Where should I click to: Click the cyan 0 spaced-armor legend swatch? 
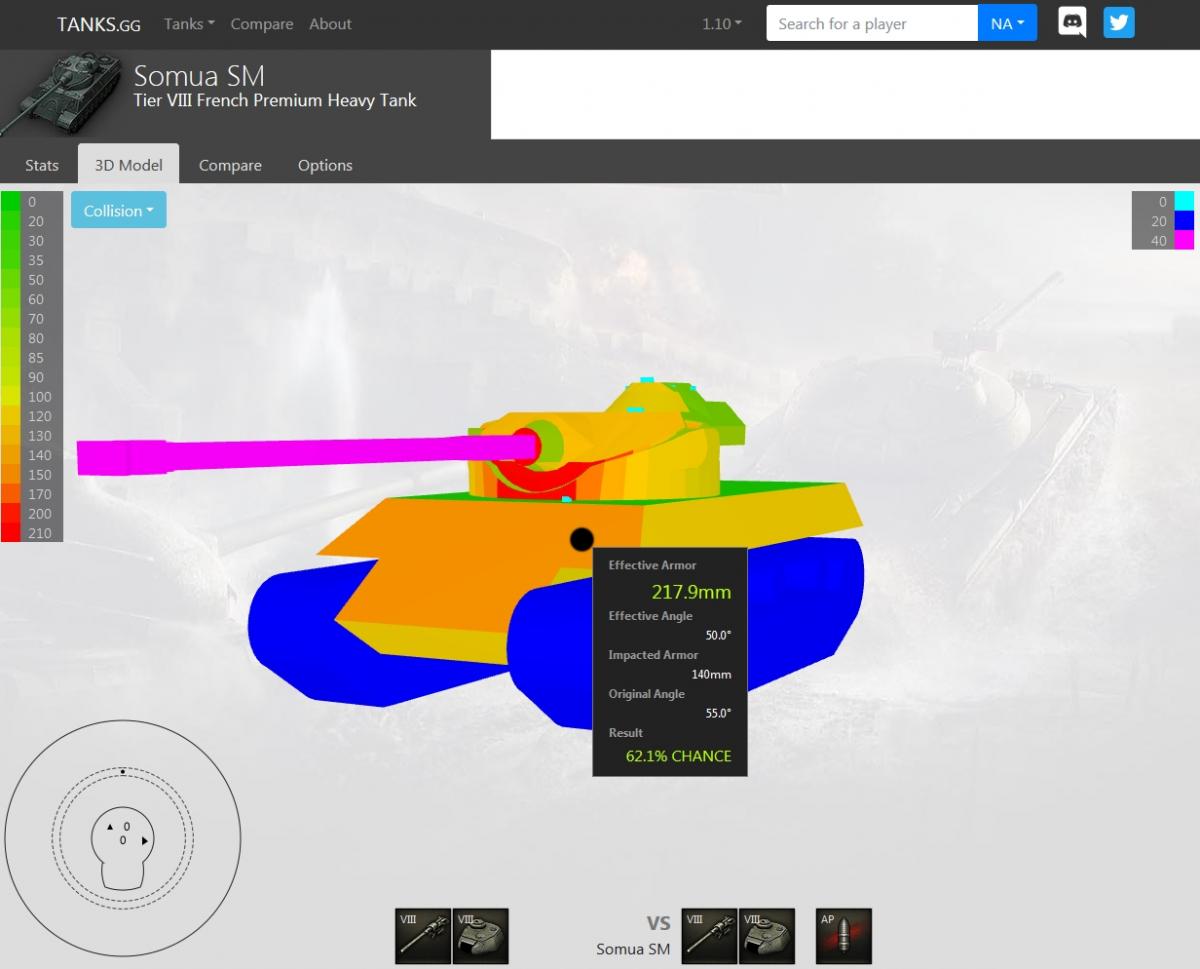click(1184, 201)
